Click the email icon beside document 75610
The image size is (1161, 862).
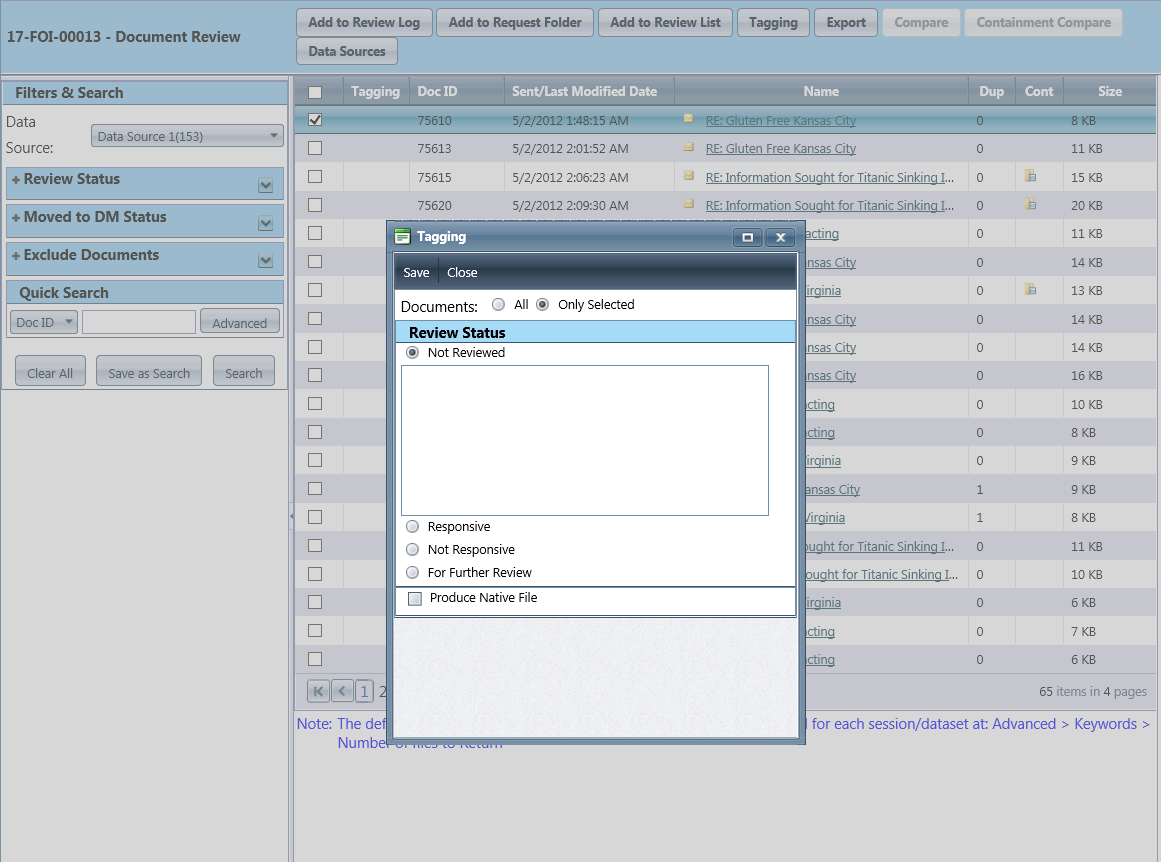688,119
